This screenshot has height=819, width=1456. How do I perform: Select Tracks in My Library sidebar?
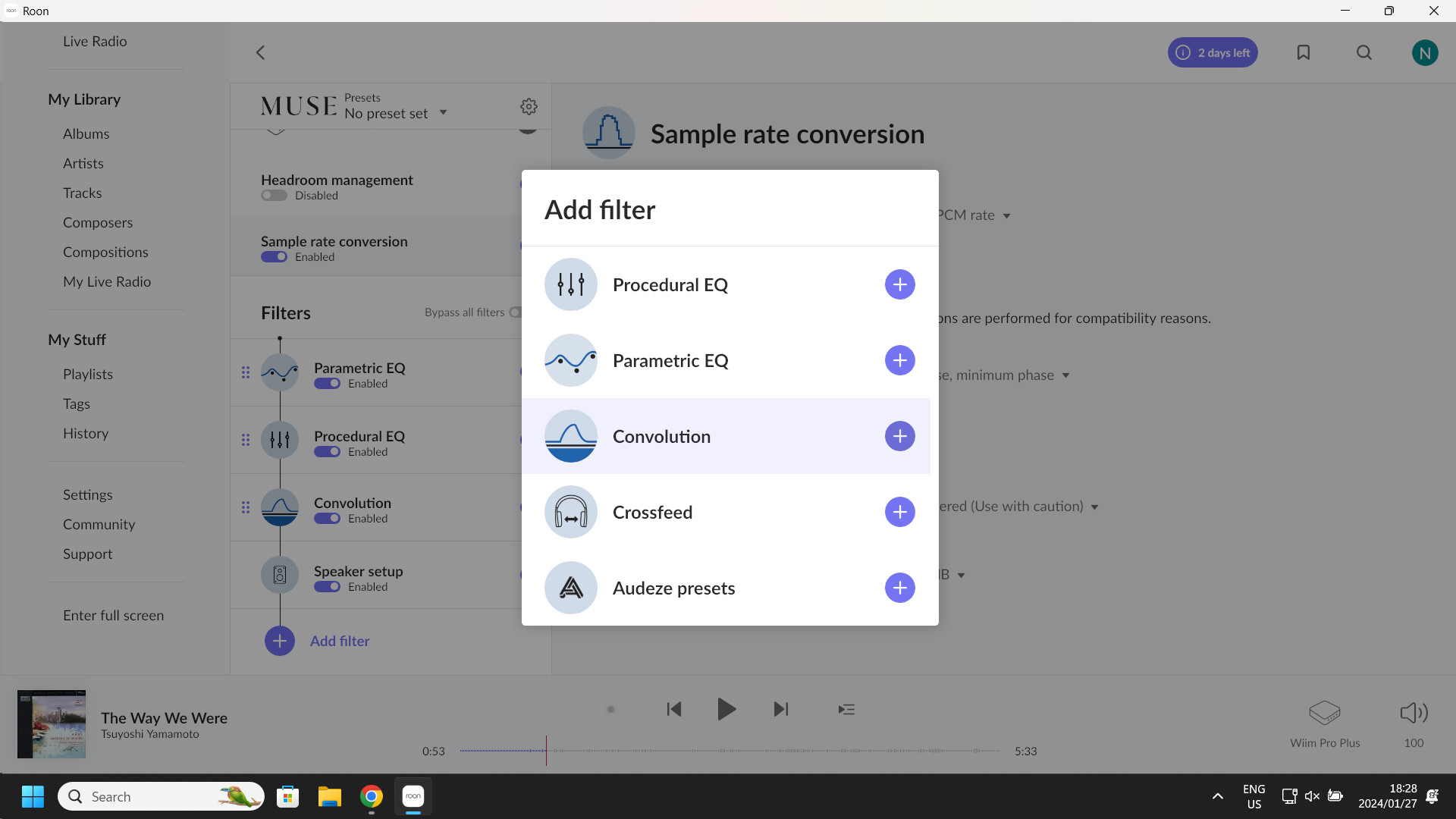82,193
